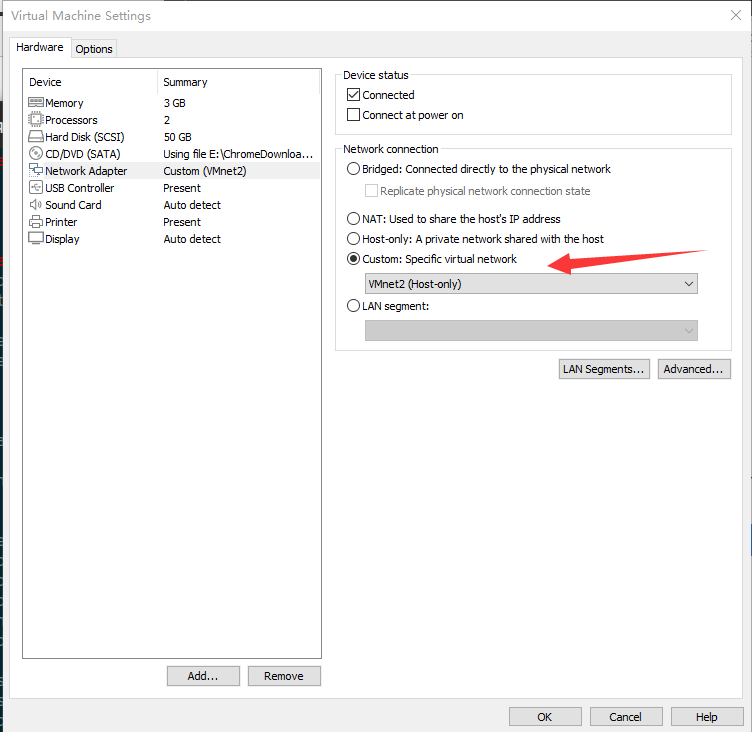The image size is (752, 732).
Task: Select the Network Adapter label
Action: 86,171
